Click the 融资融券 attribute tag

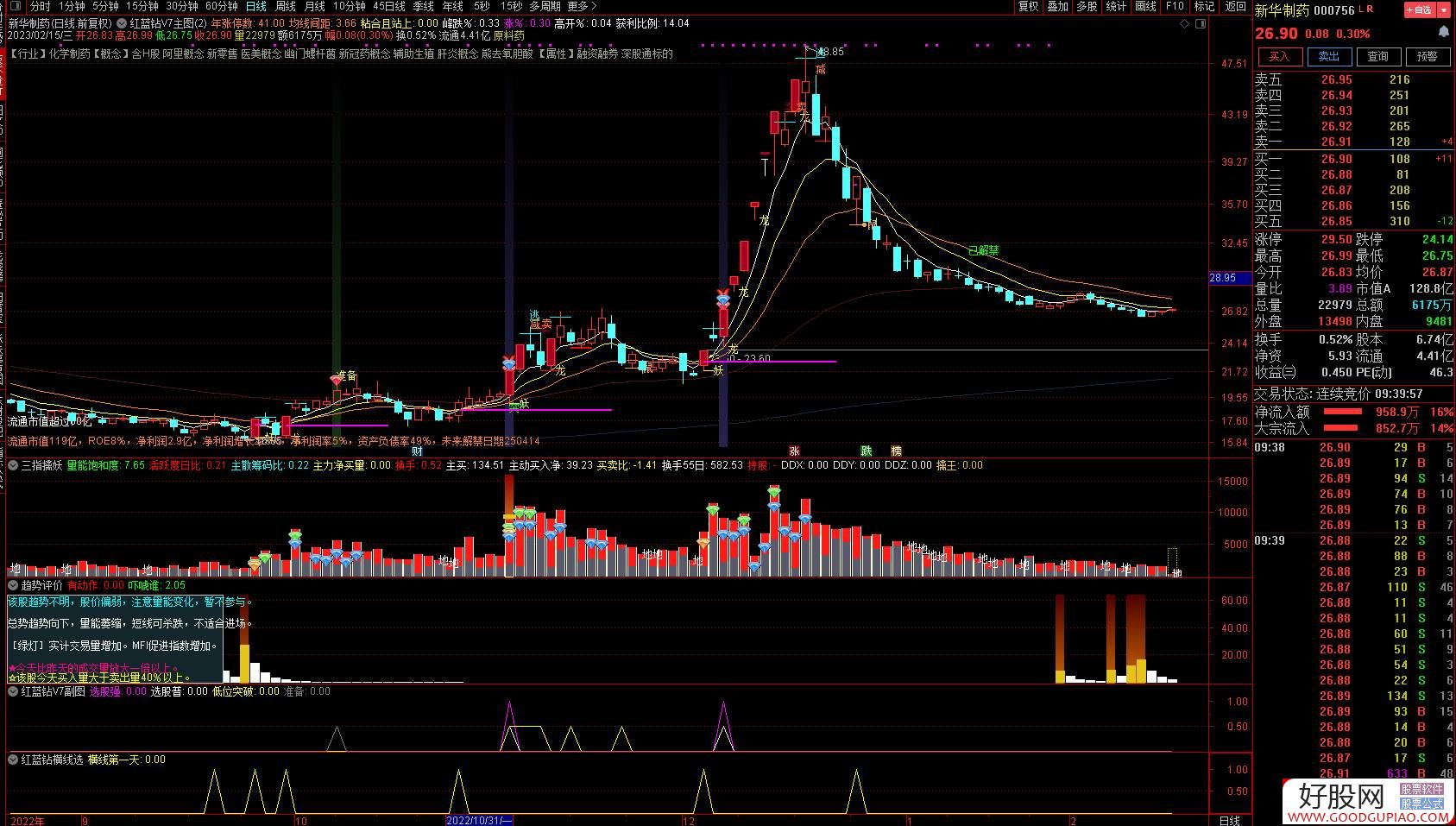[x=597, y=54]
